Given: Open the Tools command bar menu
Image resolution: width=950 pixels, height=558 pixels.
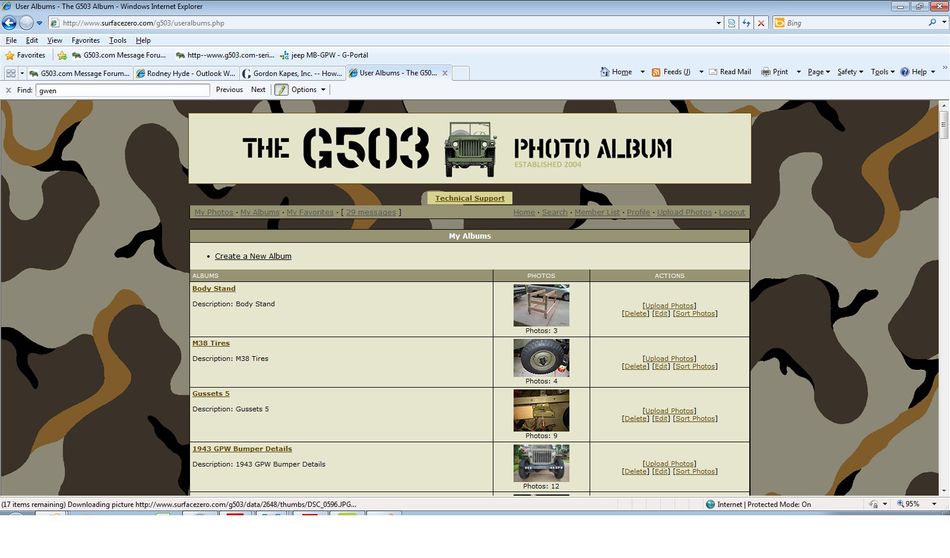Looking at the screenshot, I should point(882,71).
